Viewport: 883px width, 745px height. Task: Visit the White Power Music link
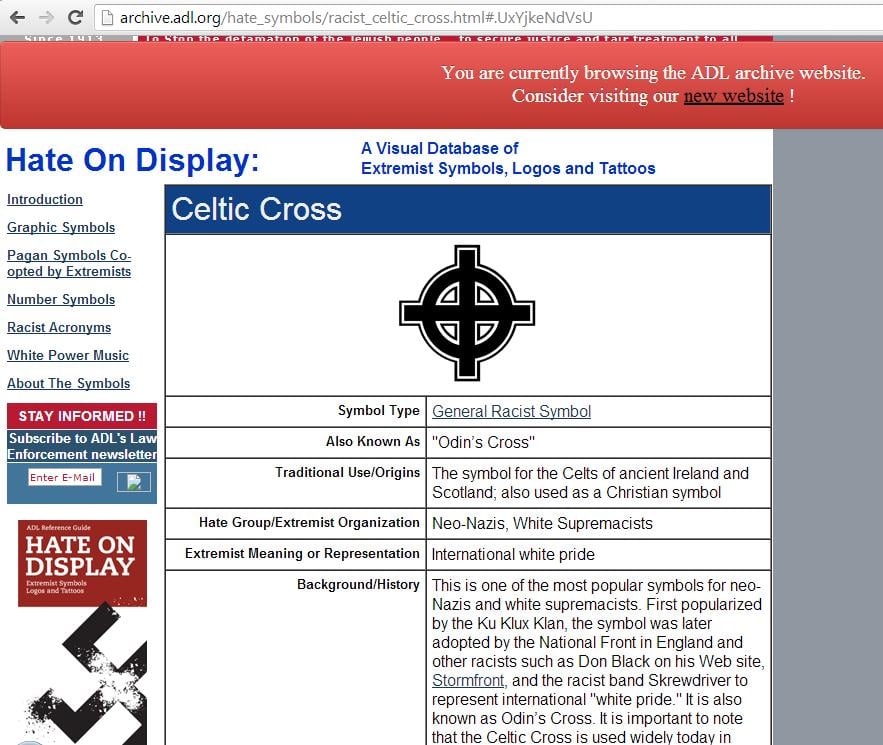[x=68, y=355]
